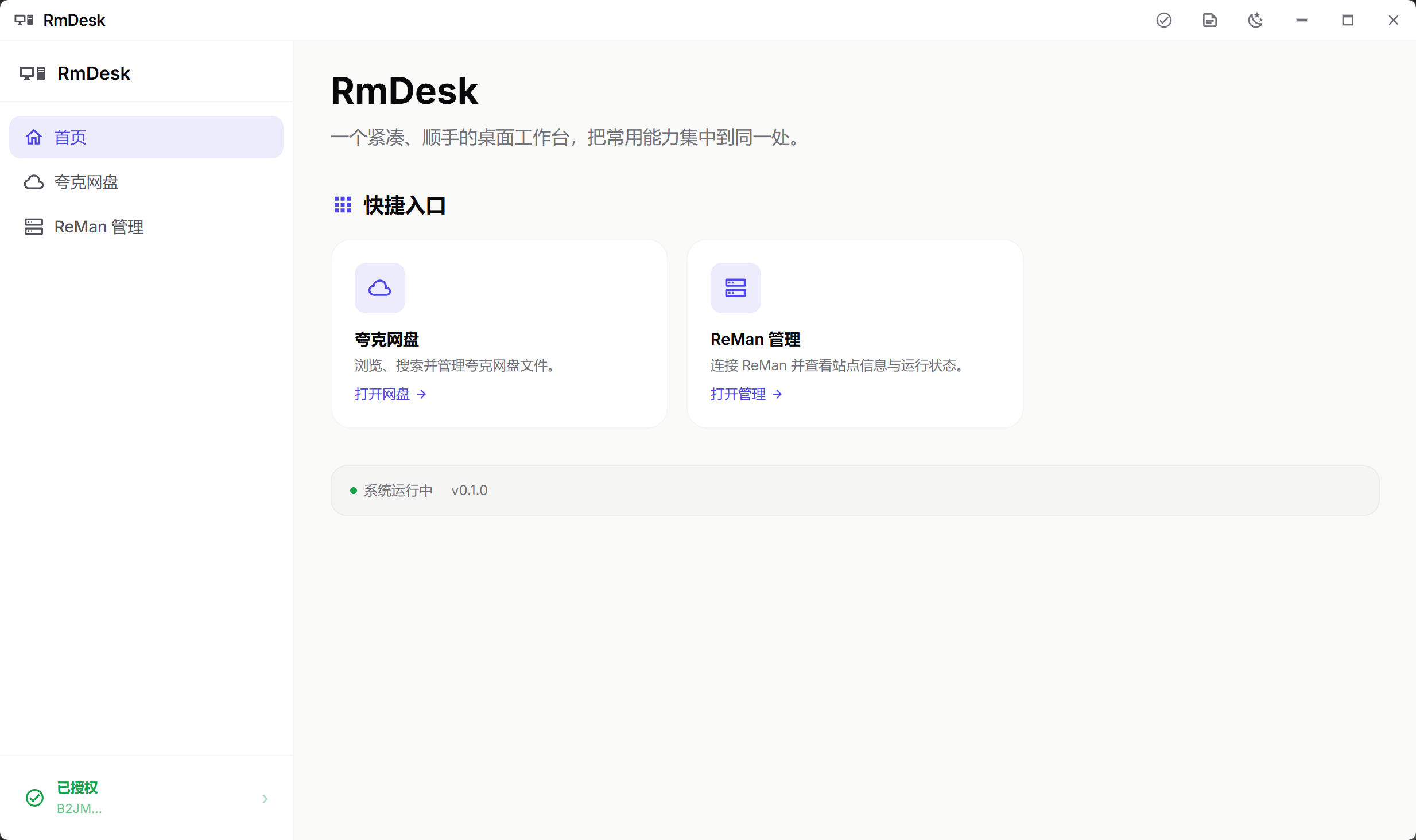Screen dimensions: 1416x840
Task: Click the server icon beside ReMan 管理 sidebar
Action: pyautogui.click(x=34, y=227)
